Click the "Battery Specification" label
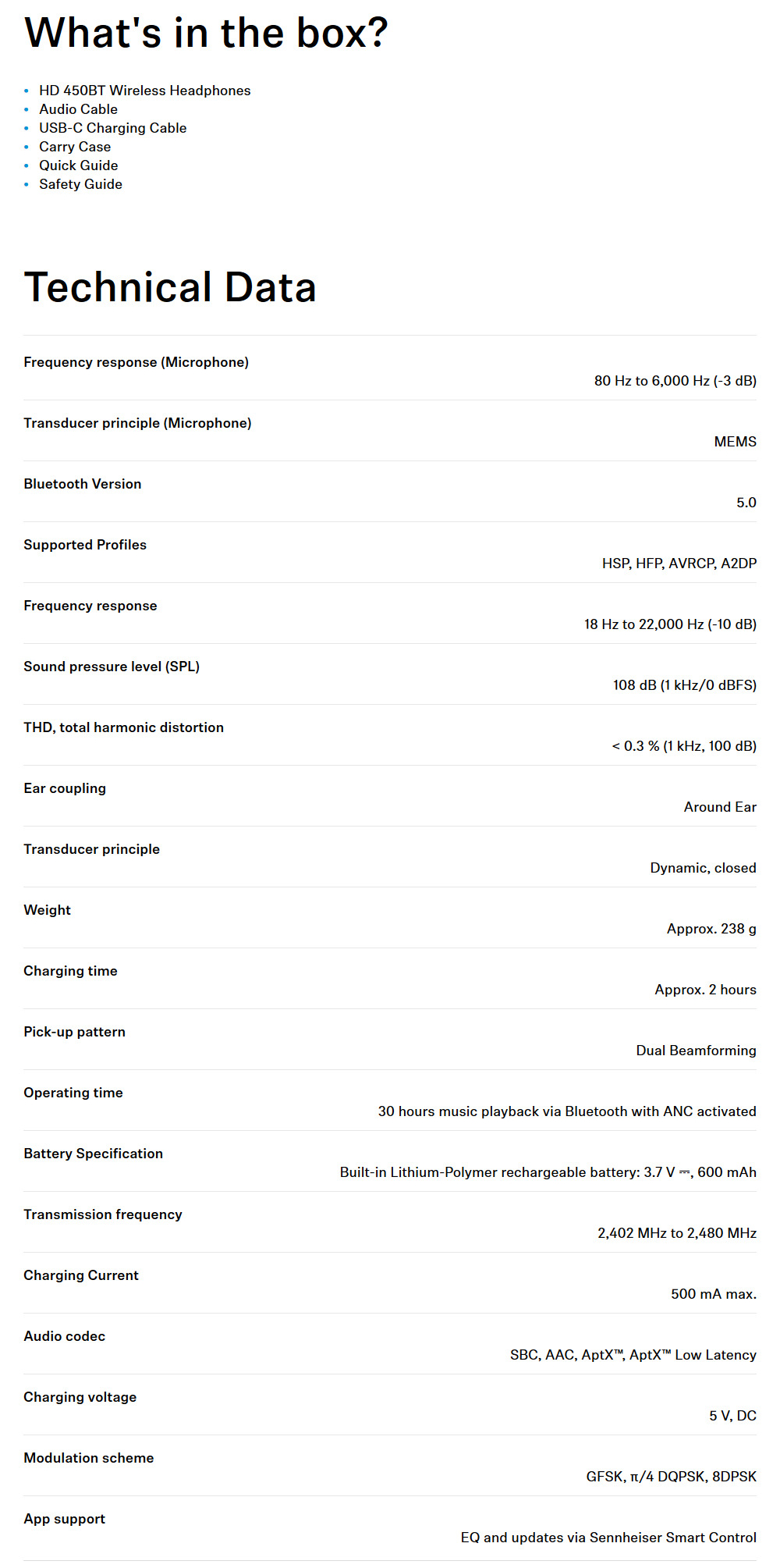 (94, 1154)
